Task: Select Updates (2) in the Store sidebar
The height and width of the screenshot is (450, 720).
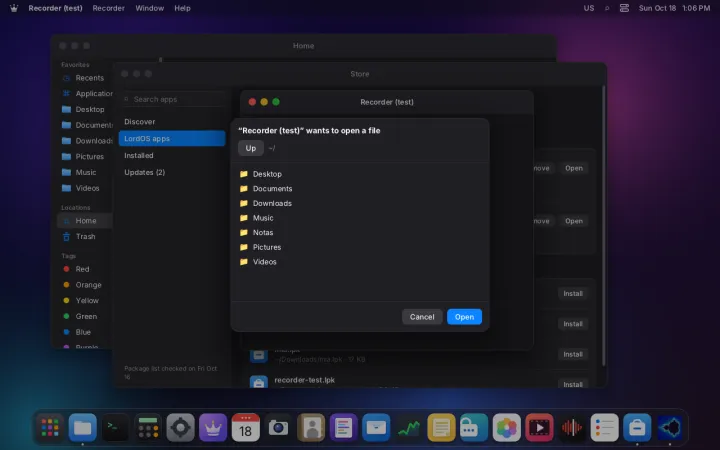Action: tap(172, 173)
